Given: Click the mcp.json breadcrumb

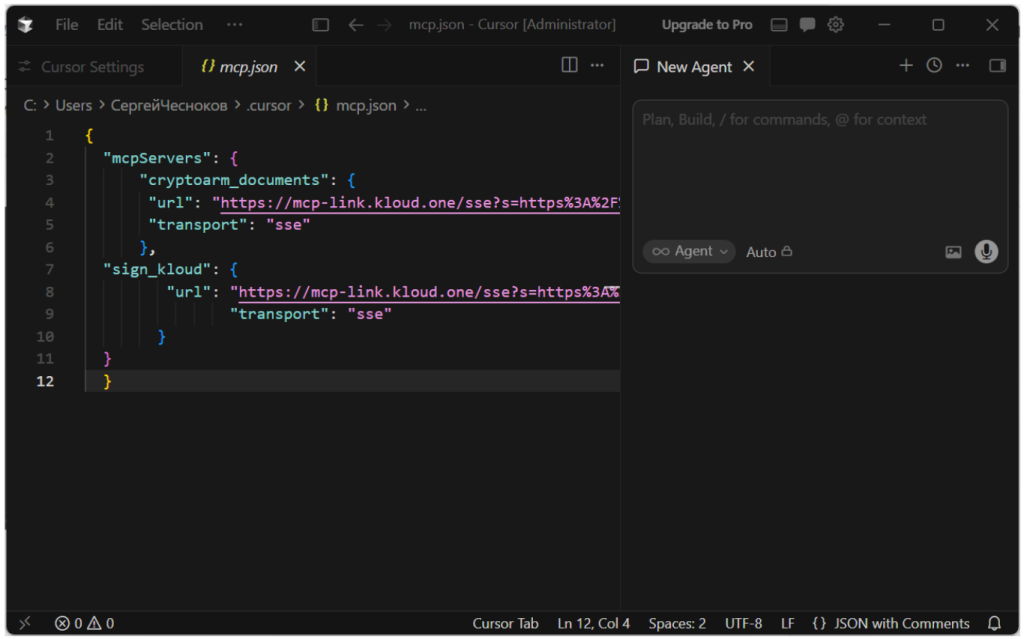Looking at the screenshot, I should pos(366,105).
